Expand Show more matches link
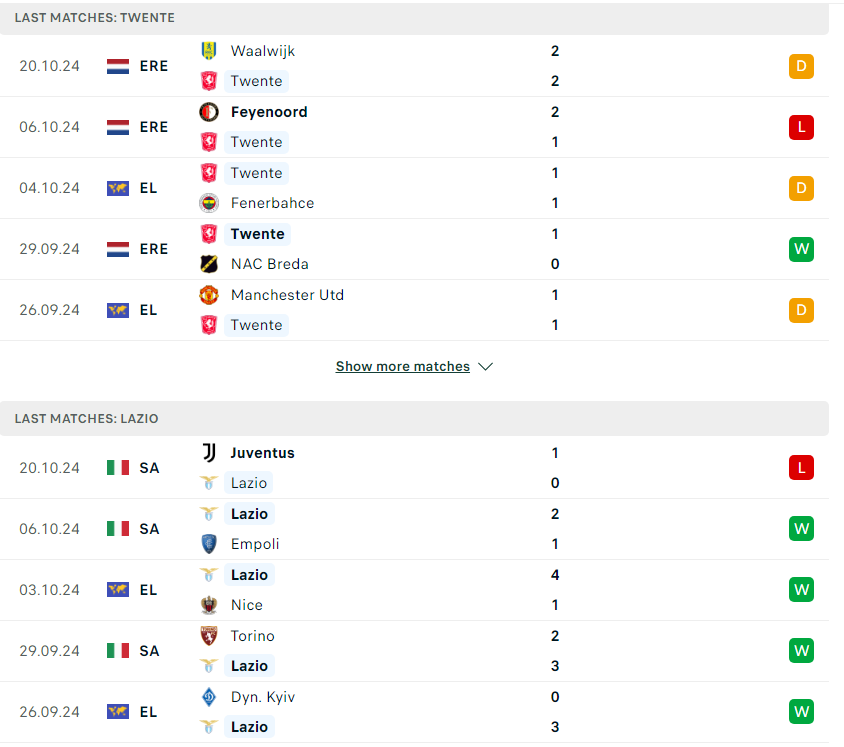844x747 pixels. 403,366
